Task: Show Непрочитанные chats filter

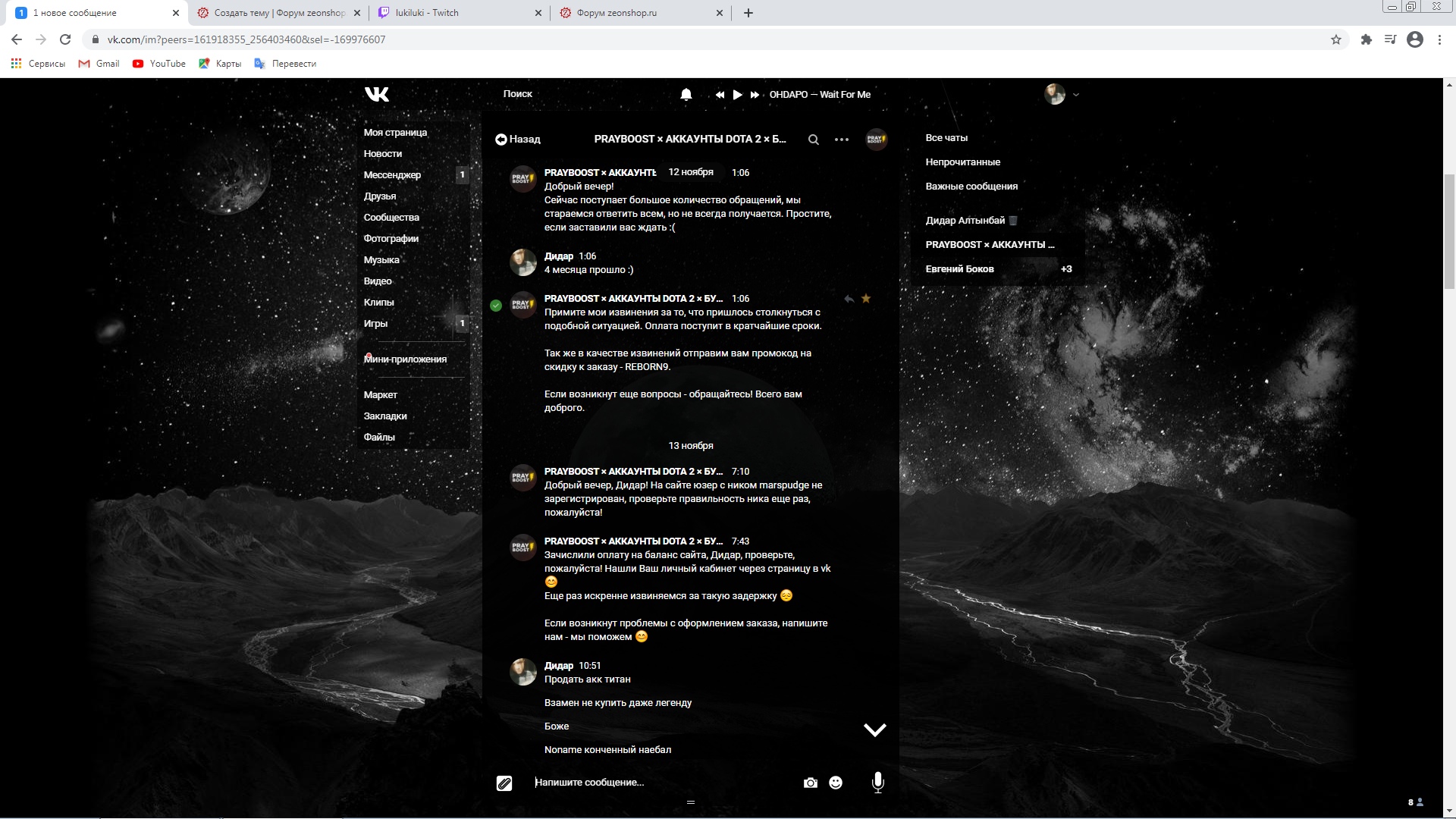Action: pos(962,162)
